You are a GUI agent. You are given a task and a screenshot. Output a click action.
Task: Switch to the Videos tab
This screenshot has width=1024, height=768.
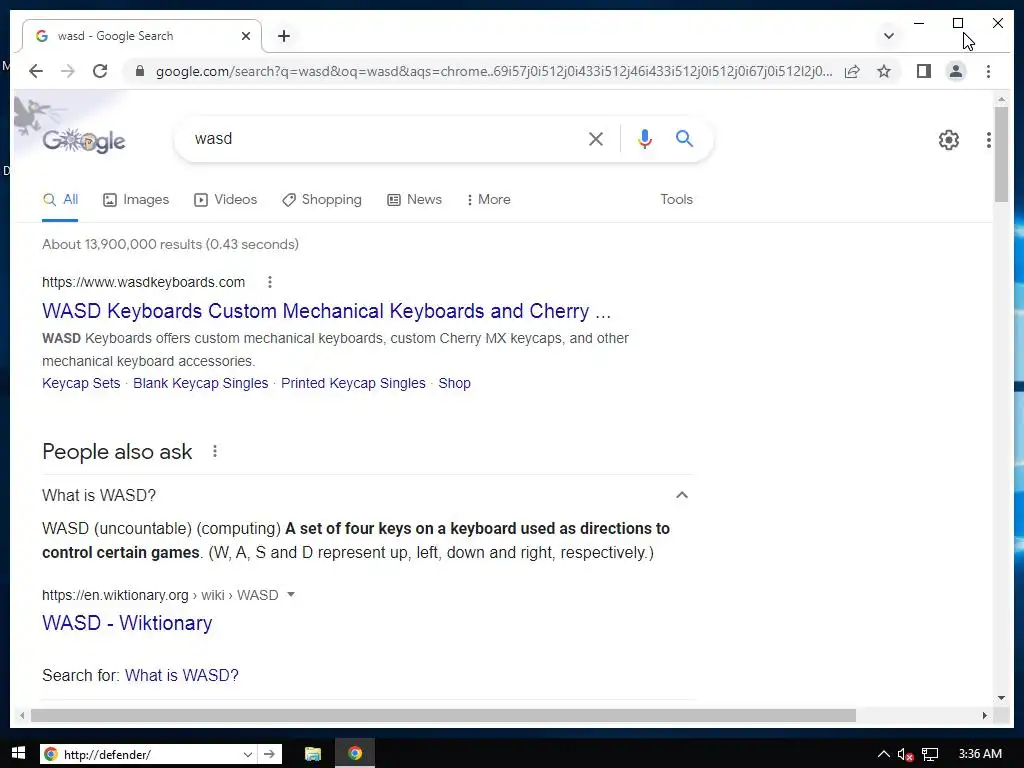225,200
